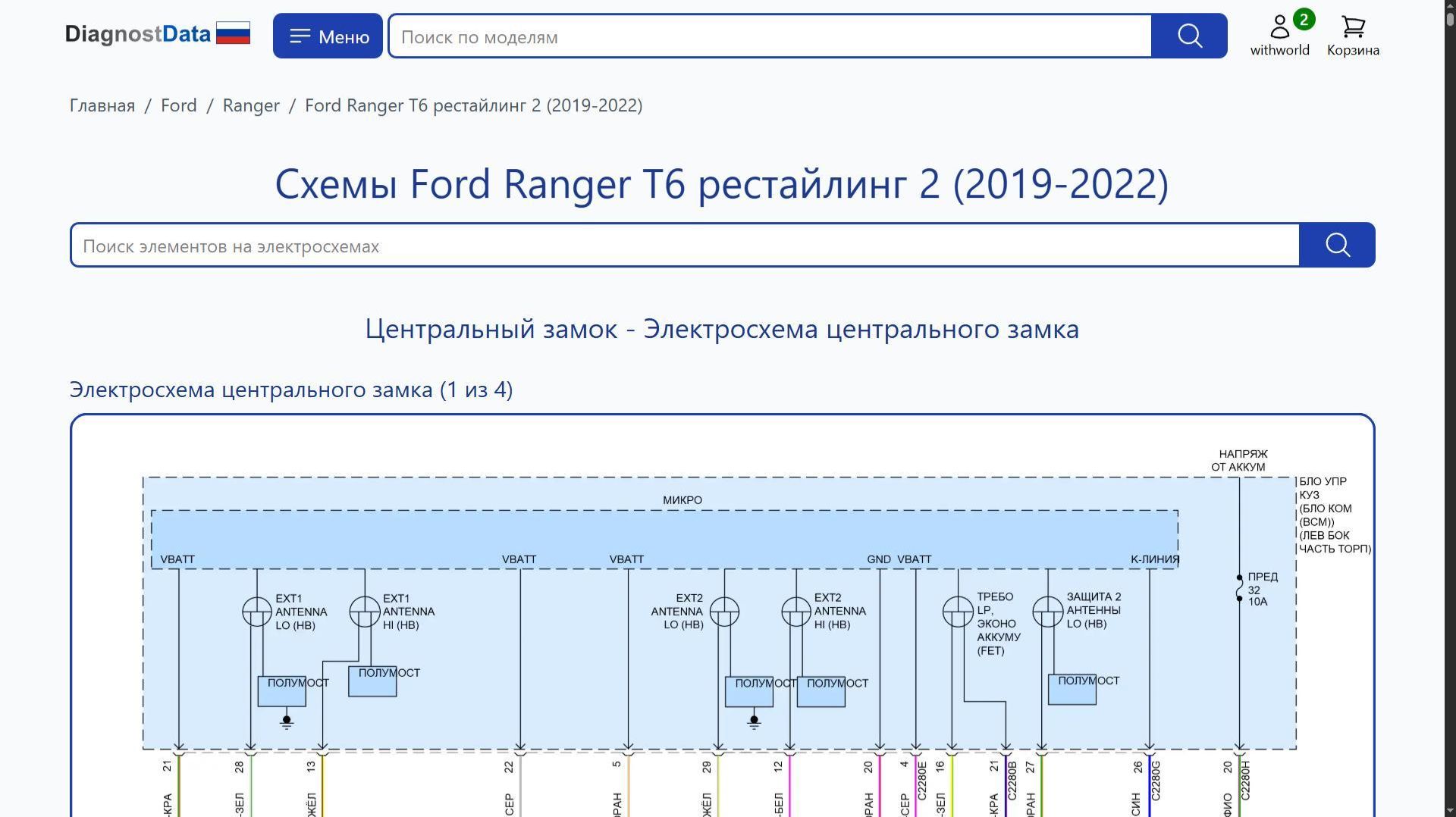Click the C2280E connector label
This screenshot has width=1456, height=817.
pos(922,781)
